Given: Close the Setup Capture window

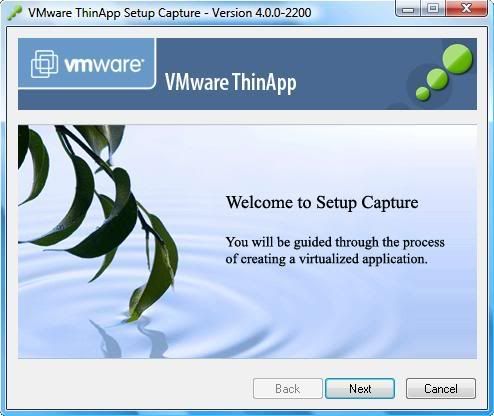Looking at the screenshot, I should [467, 8].
